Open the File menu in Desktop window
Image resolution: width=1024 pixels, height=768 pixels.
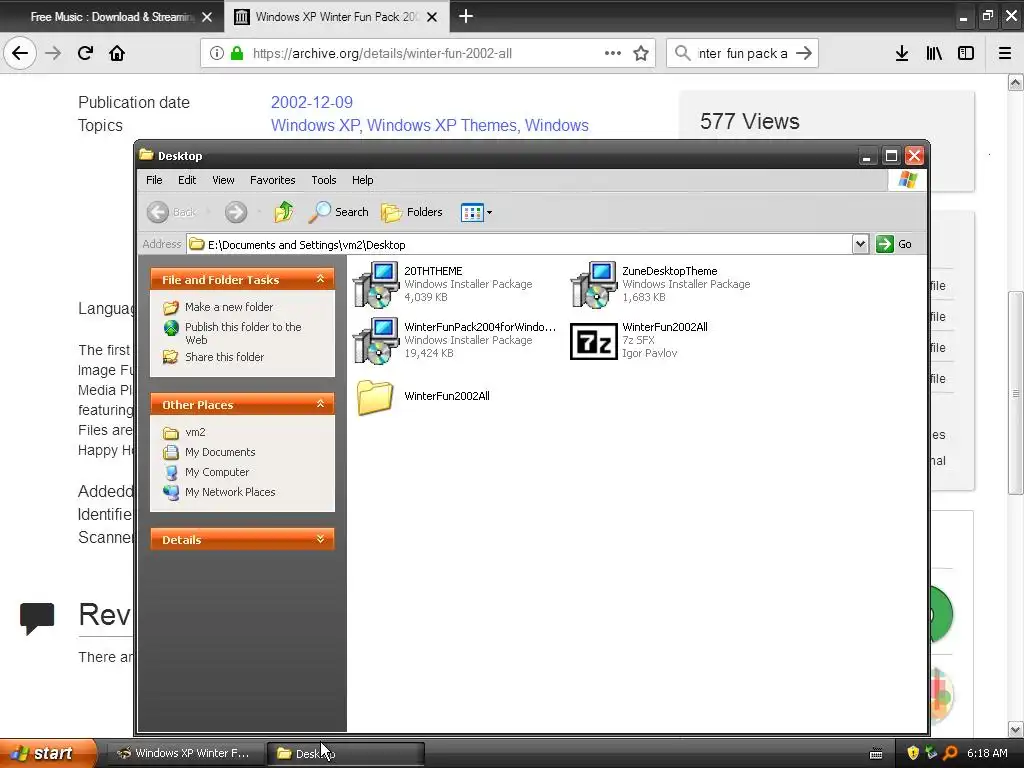point(154,180)
